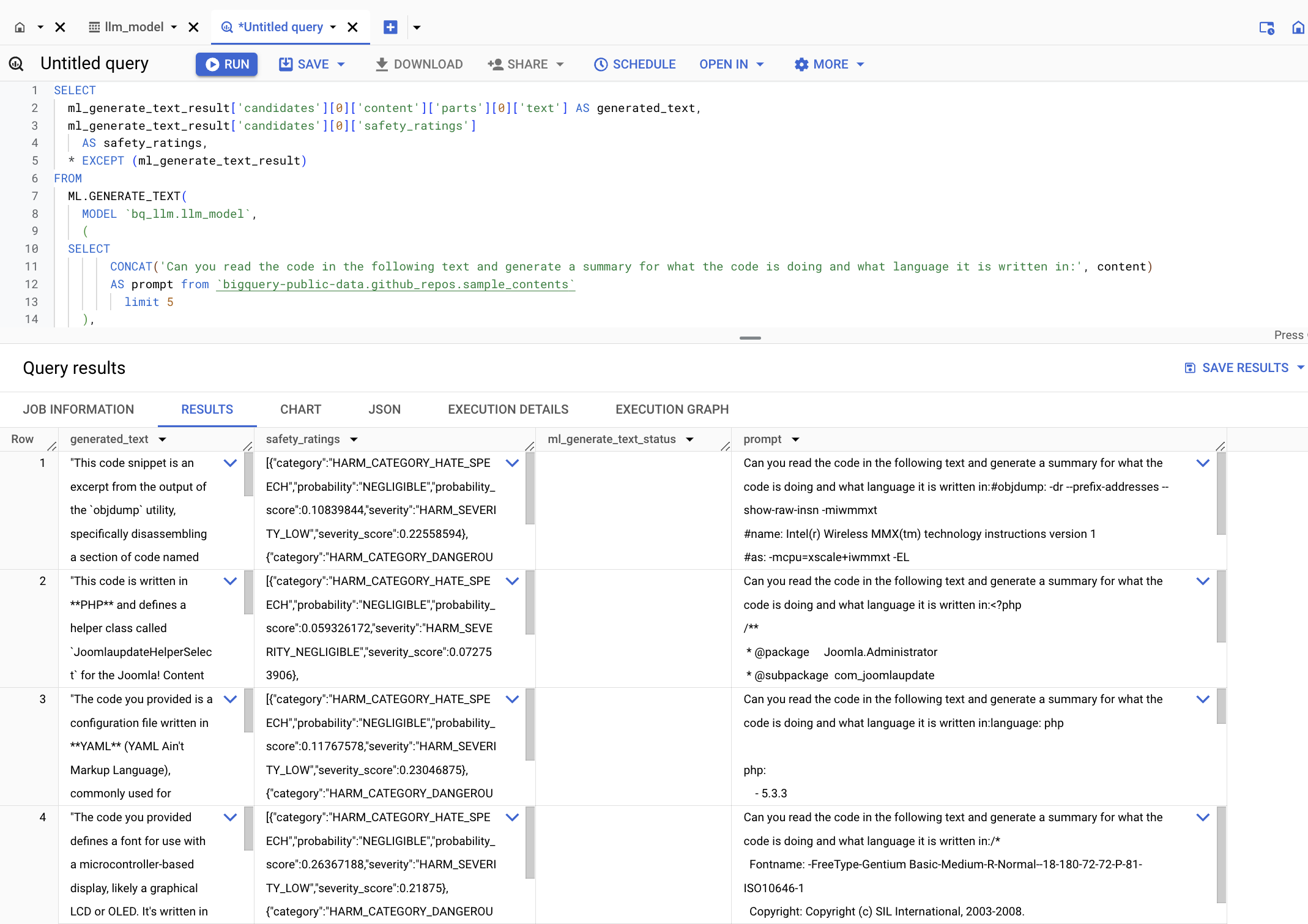Viewport: 1308px width, 924px height.
Task: Expand row 1 safety_ratings cell
Action: (x=512, y=463)
